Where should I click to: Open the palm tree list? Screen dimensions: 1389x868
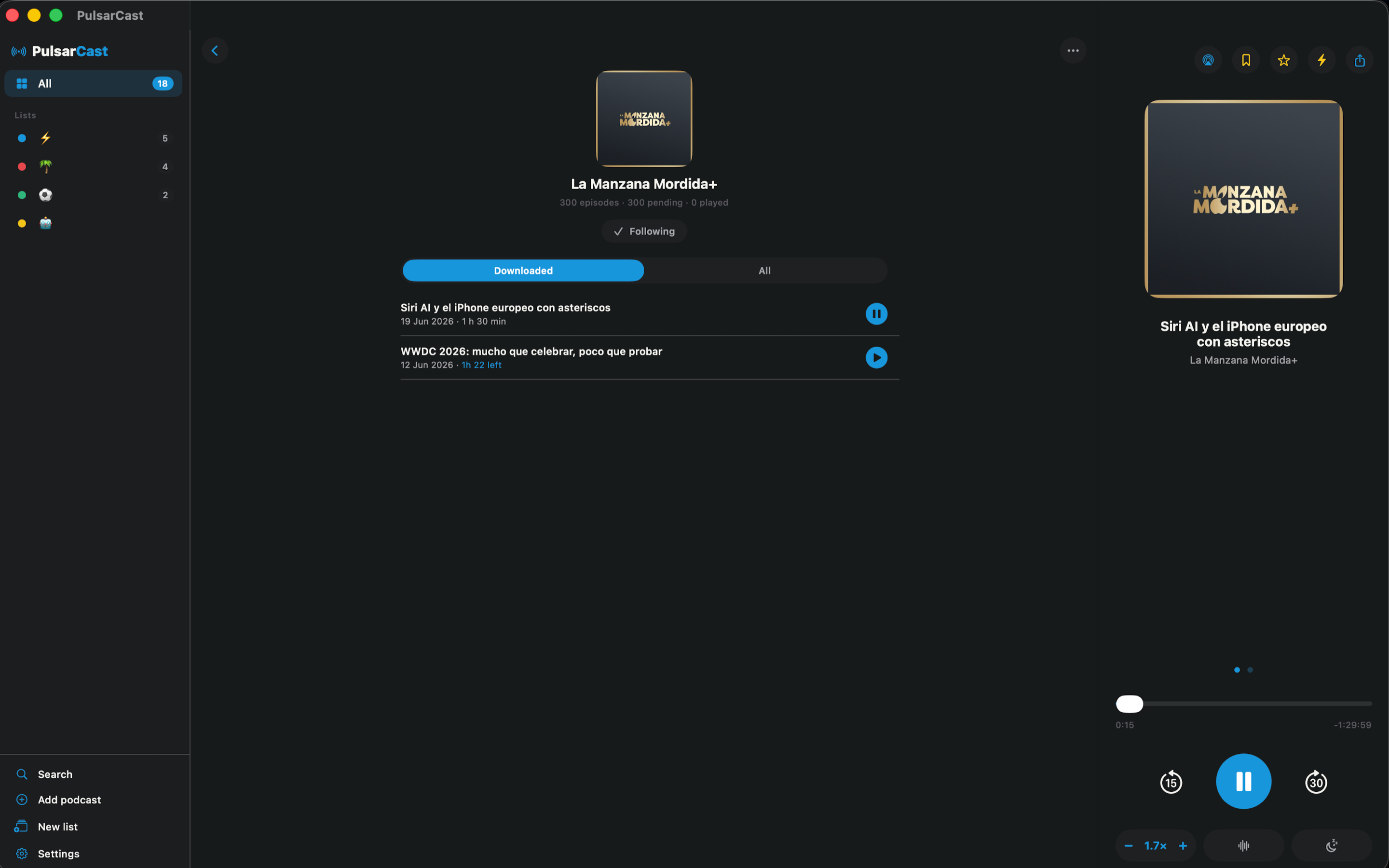93,166
